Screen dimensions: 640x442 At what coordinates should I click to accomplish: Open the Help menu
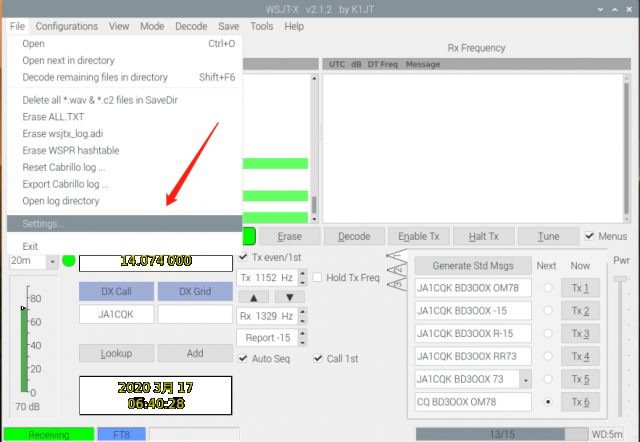294,27
